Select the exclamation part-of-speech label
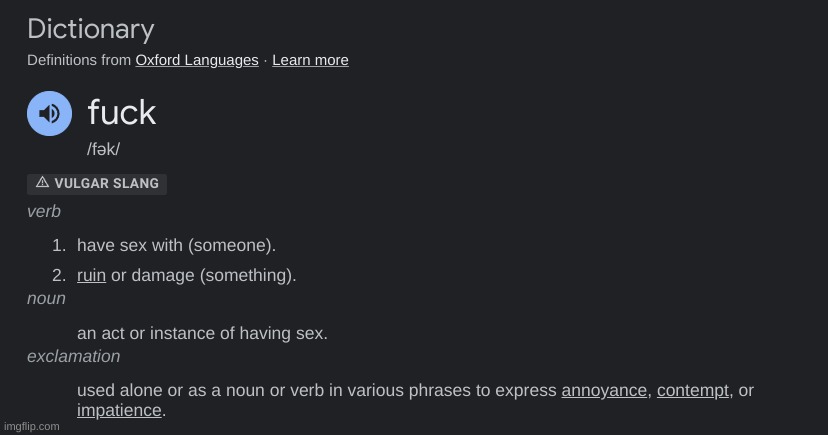828x435 pixels. tap(73, 356)
